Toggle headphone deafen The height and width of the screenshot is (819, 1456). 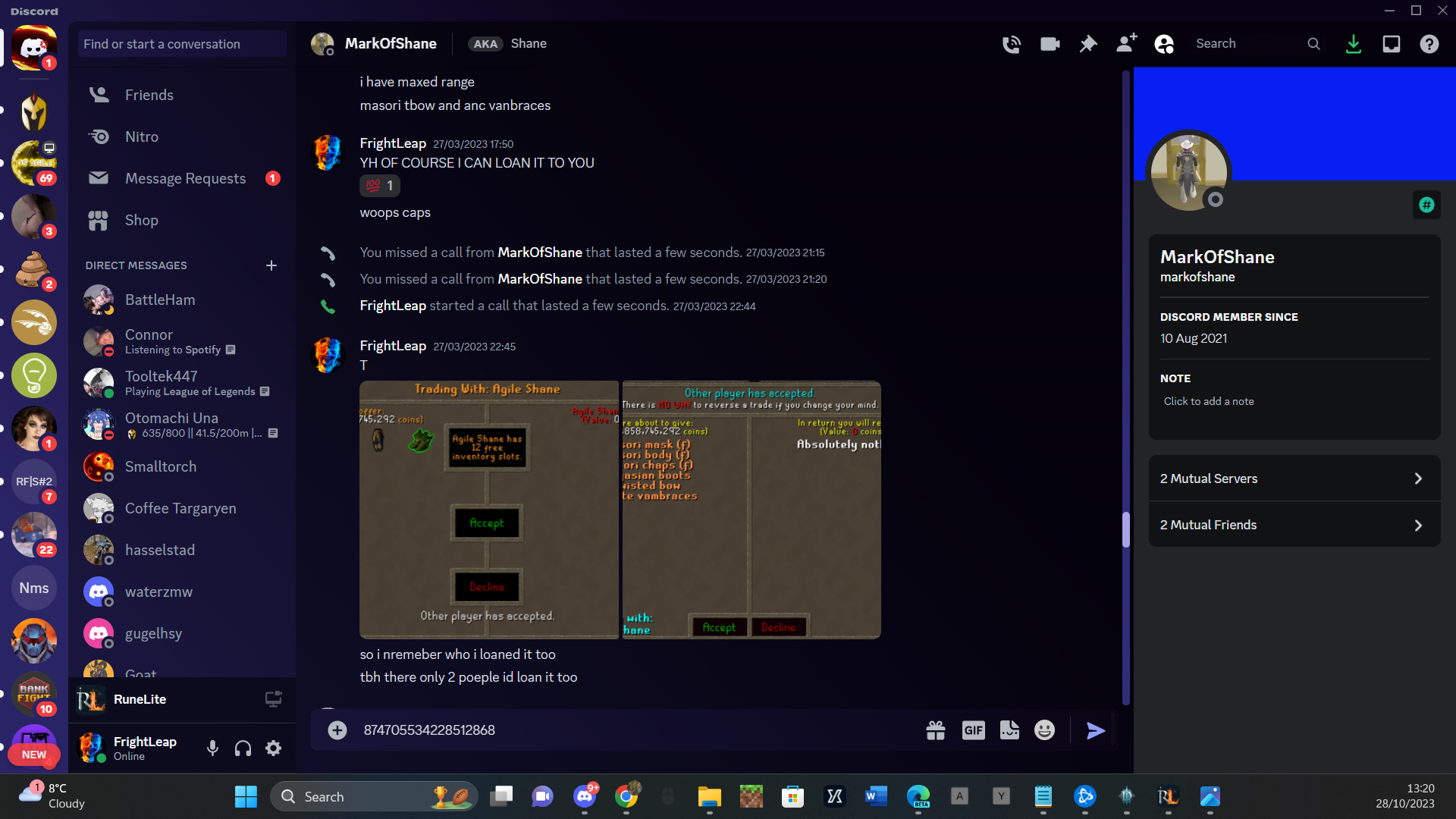click(243, 748)
